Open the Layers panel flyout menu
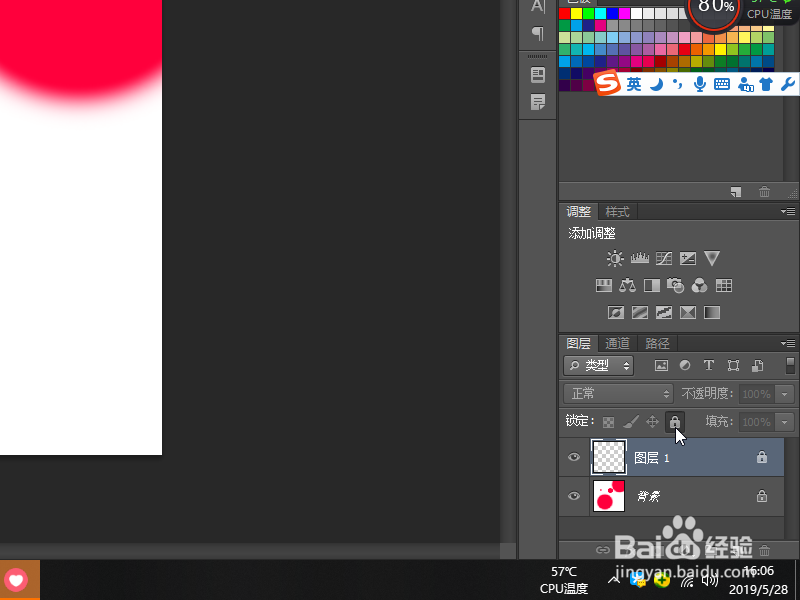The width and height of the screenshot is (800, 600). point(788,343)
